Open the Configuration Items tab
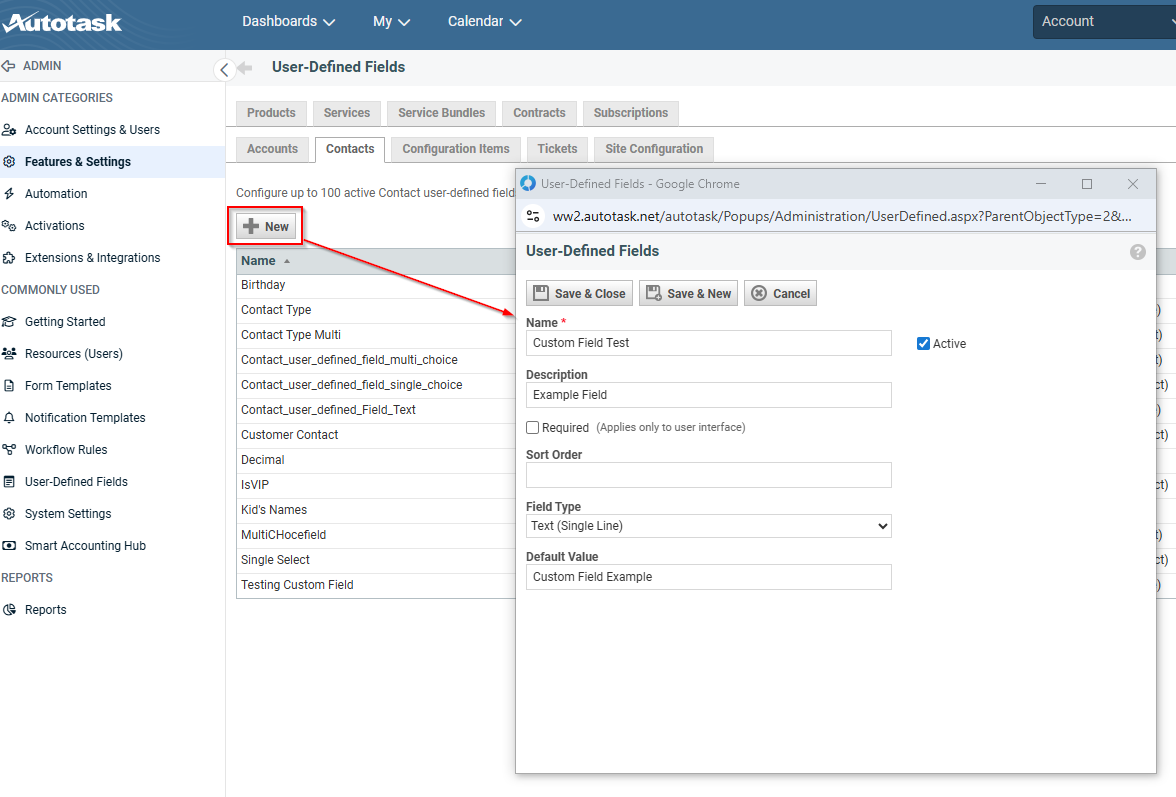 tap(455, 149)
